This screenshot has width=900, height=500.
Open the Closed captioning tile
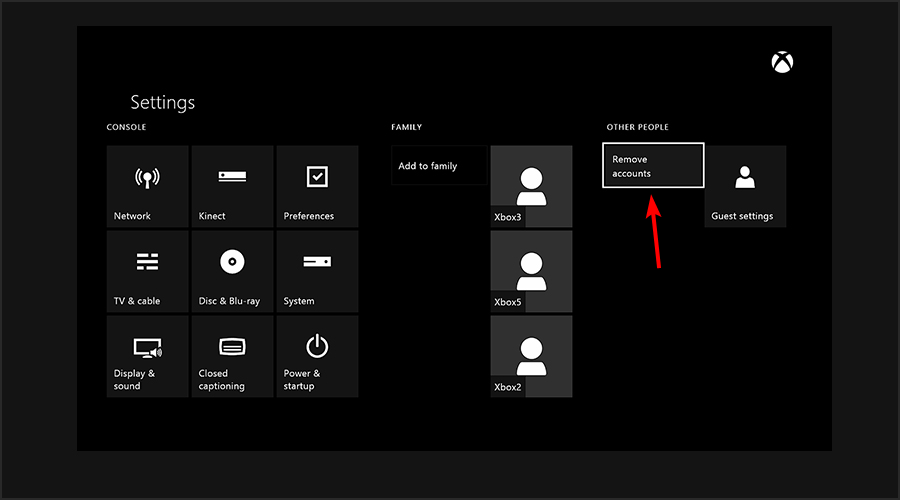pyautogui.click(x=232, y=356)
